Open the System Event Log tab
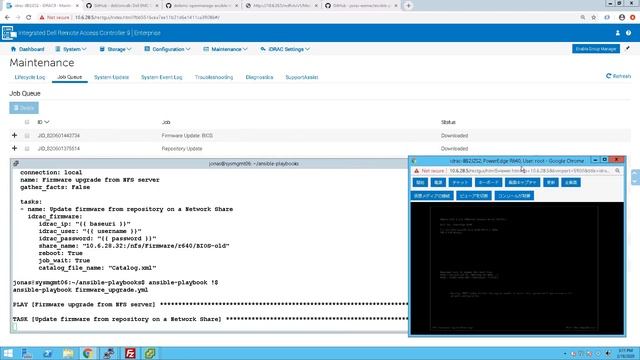Viewport: 640px width, 360px height. (162, 77)
